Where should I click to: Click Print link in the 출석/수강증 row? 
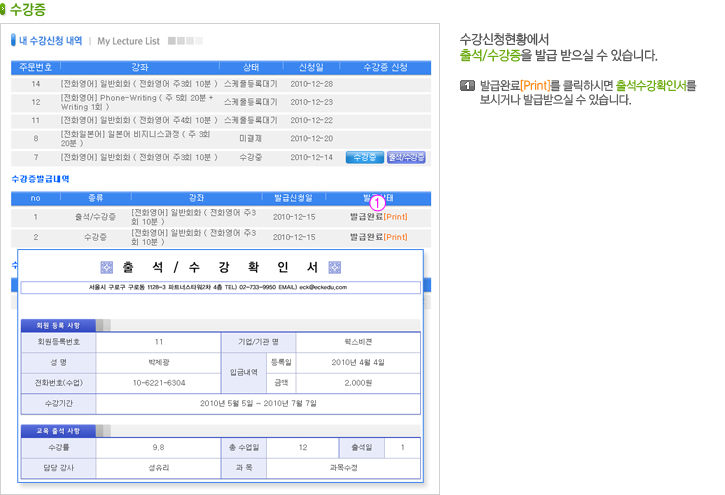point(395,216)
